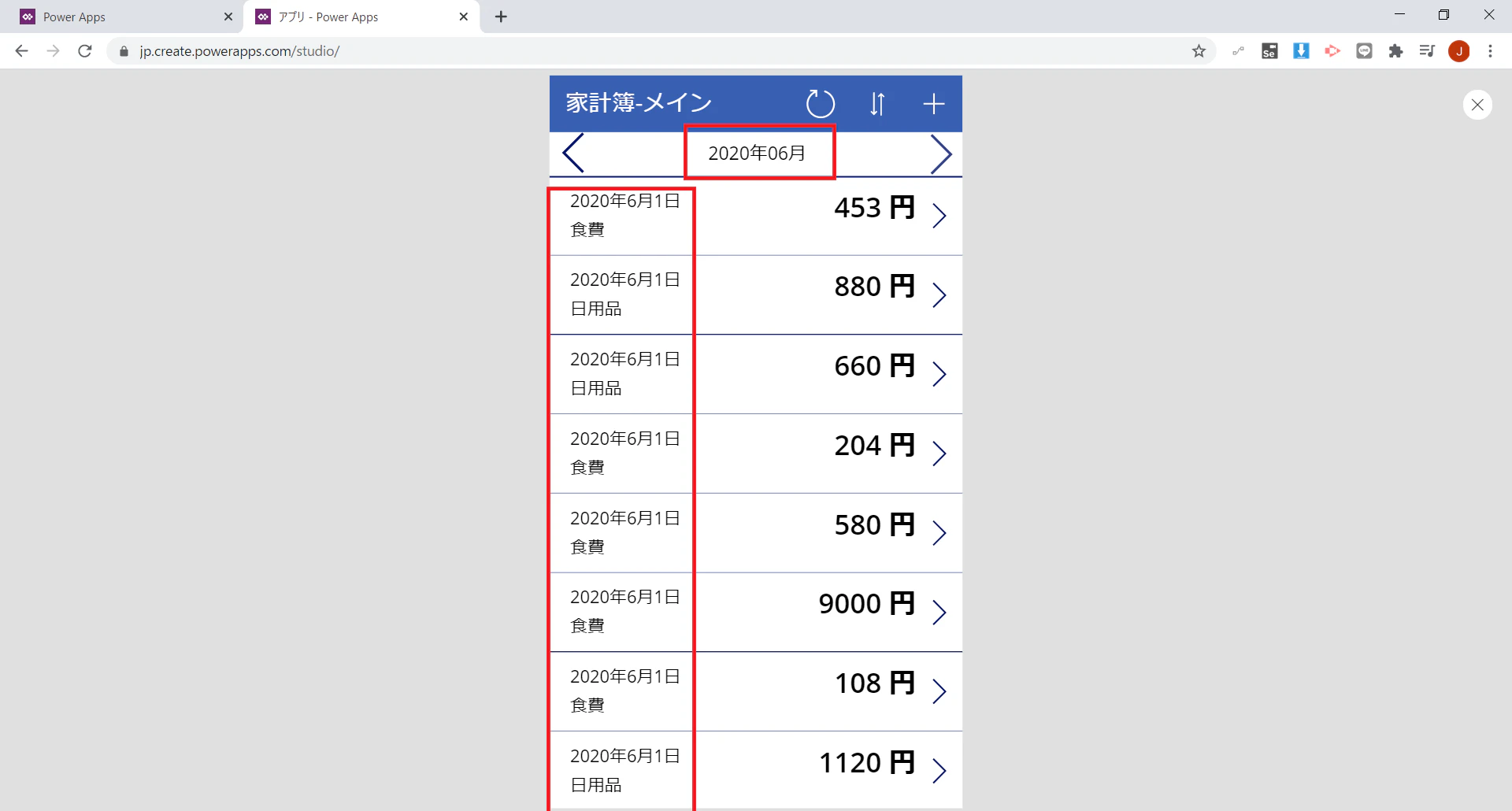Select the 580 円 amount
This screenshot has width=1512, height=811.
pos(874,525)
